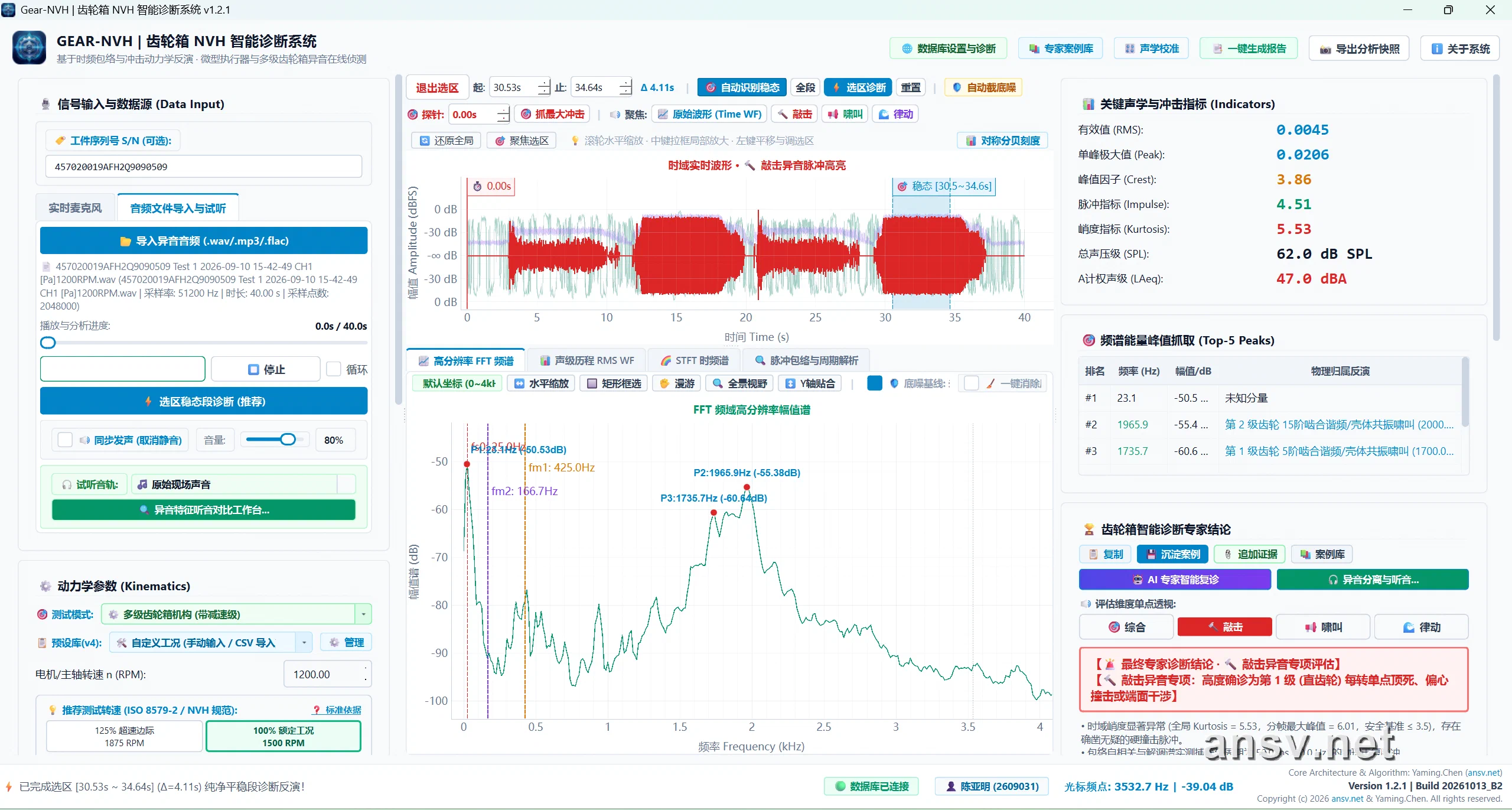This screenshot has width=1512, height=810.
Task: Select the 律动 evaluation dimension button
Action: coord(1421,627)
